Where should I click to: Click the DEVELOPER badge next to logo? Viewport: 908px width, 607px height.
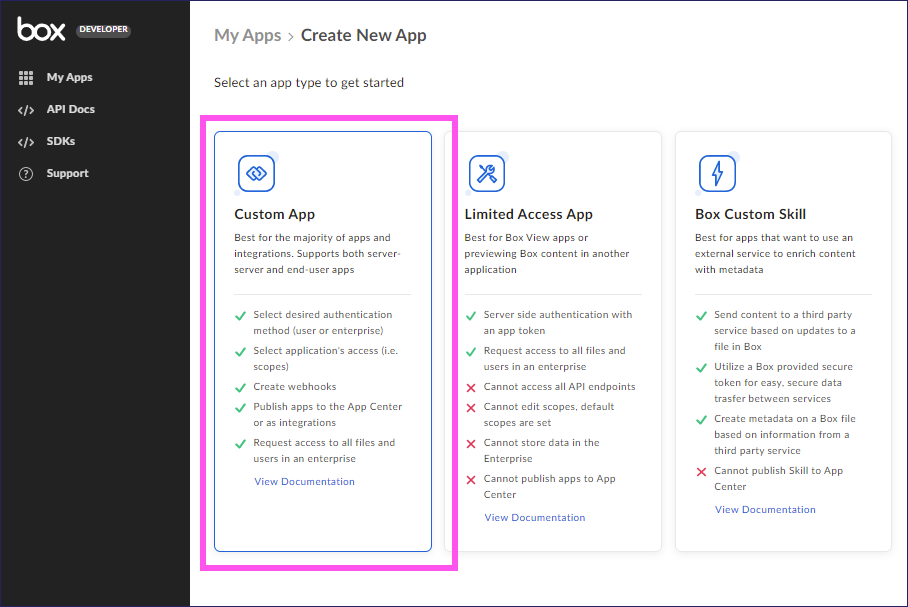[x=103, y=29]
